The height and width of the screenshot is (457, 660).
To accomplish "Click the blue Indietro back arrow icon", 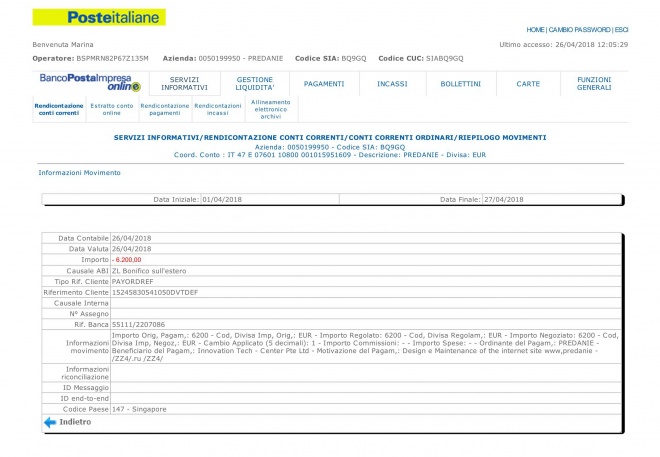I will [49, 423].
